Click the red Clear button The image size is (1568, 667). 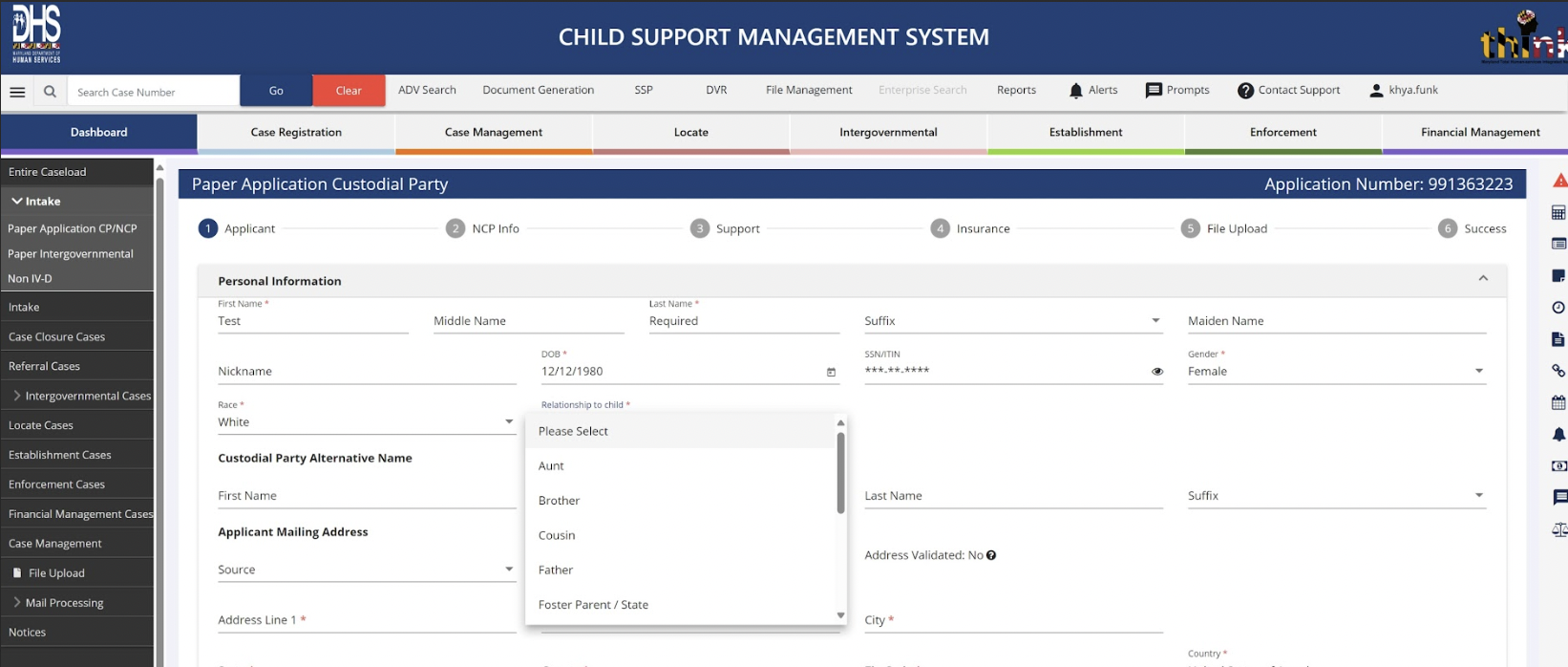[x=349, y=91]
